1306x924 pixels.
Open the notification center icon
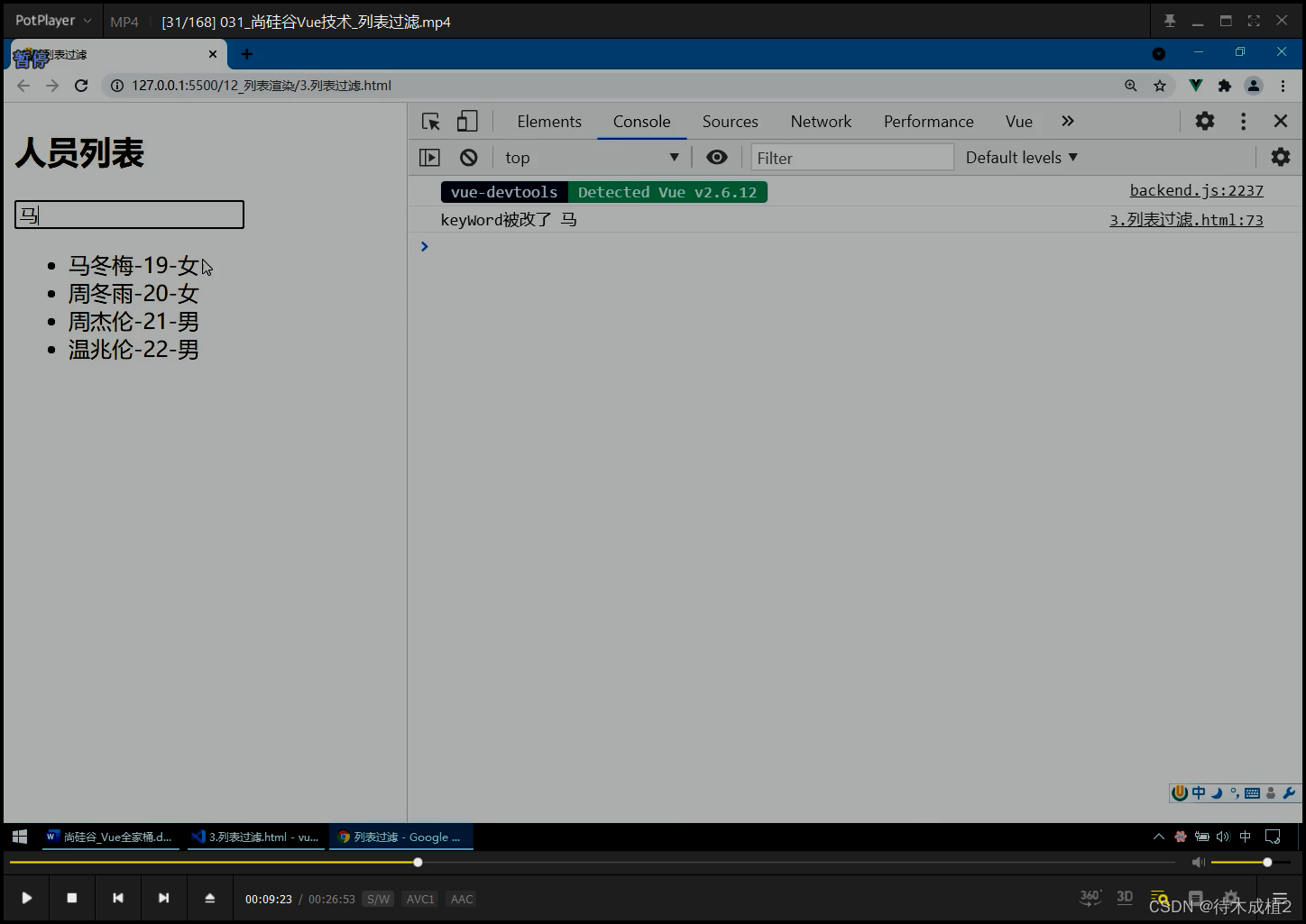(x=1273, y=837)
